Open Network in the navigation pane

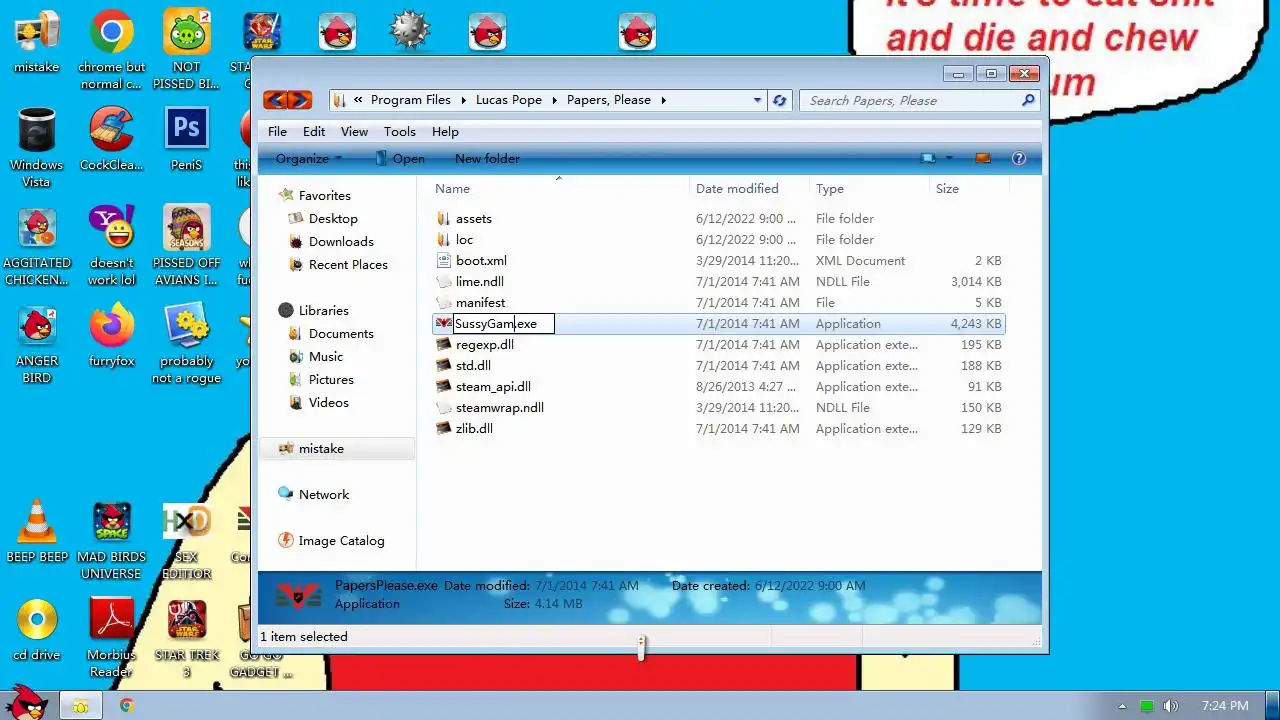(324, 494)
